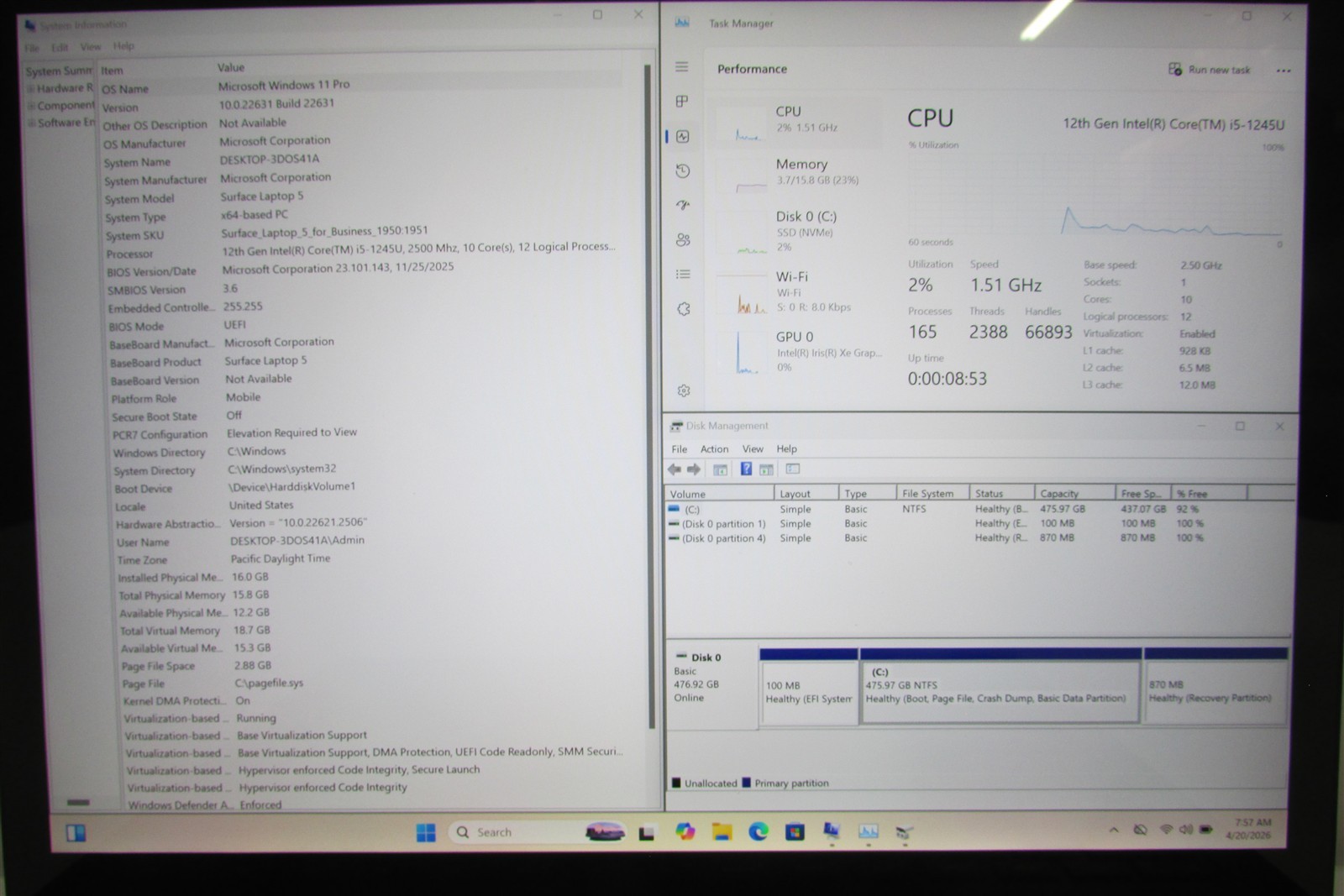This screenshot has width=1344, height=896.
Task: Click the blue Help icon in Disk Management
Action: click(746, 469)
